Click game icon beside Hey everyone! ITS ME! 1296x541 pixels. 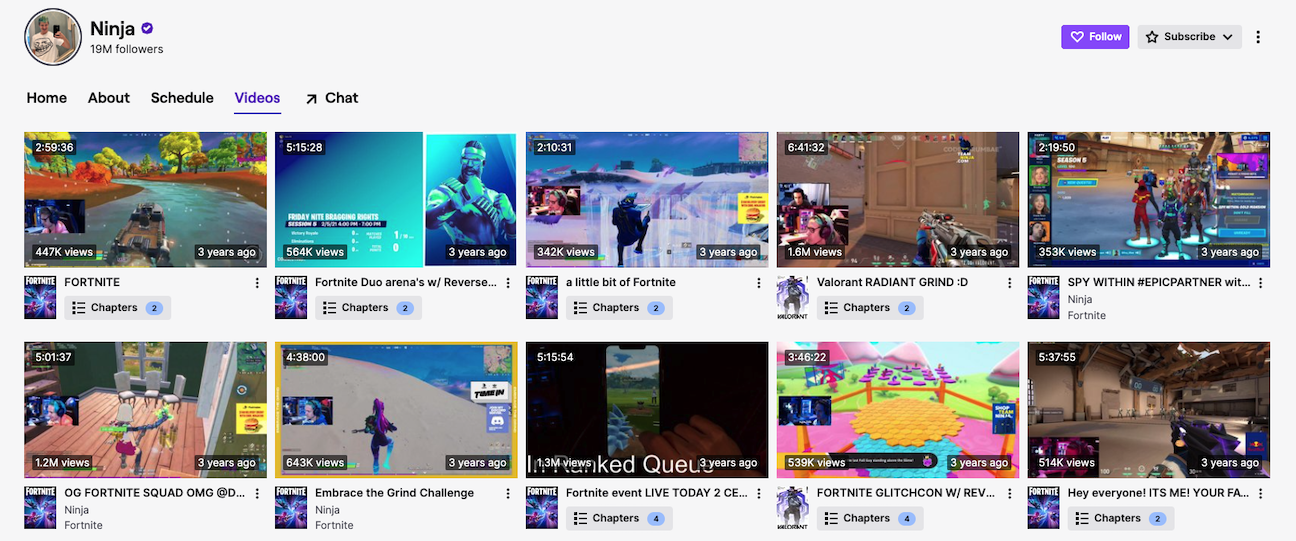(x=1044, y=508)
